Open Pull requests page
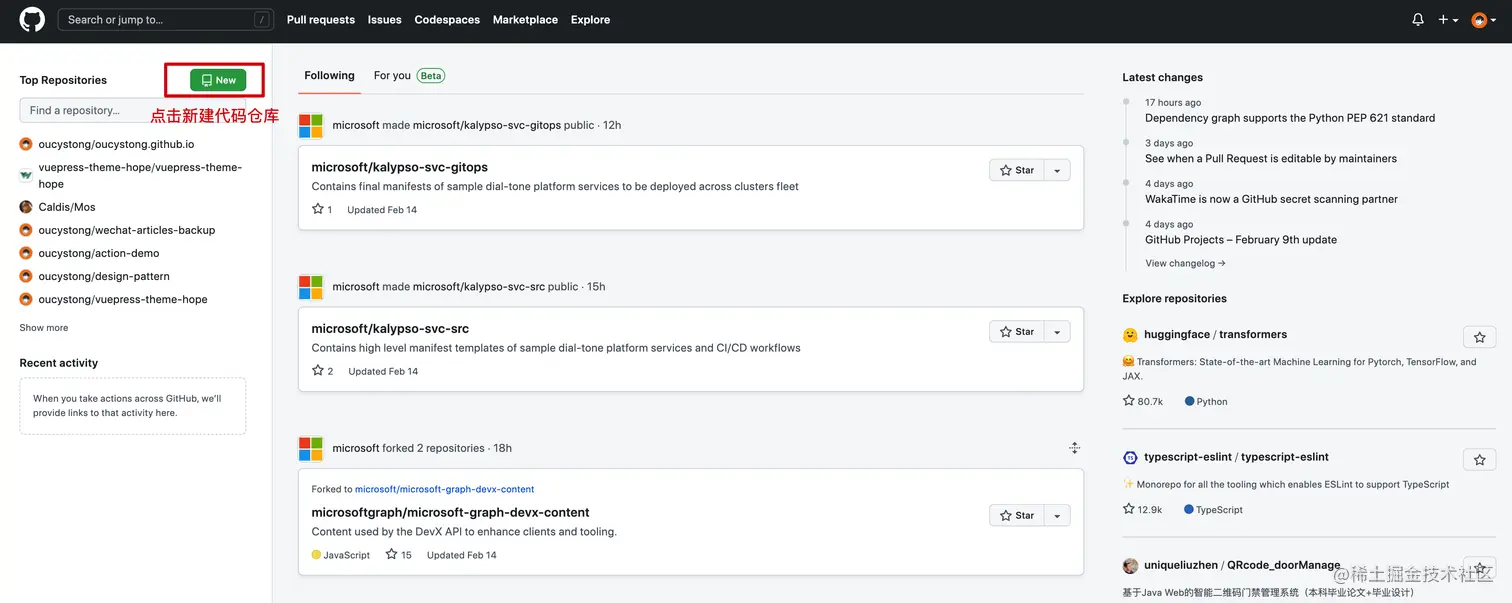 click(321, 19)
